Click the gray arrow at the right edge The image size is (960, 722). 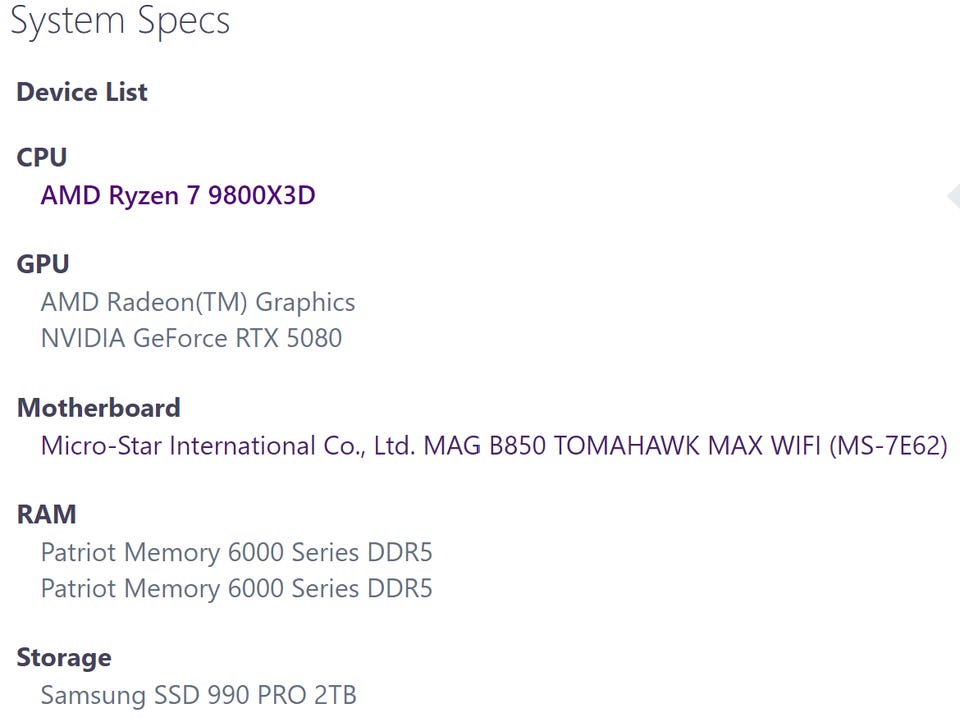[953, 197]
